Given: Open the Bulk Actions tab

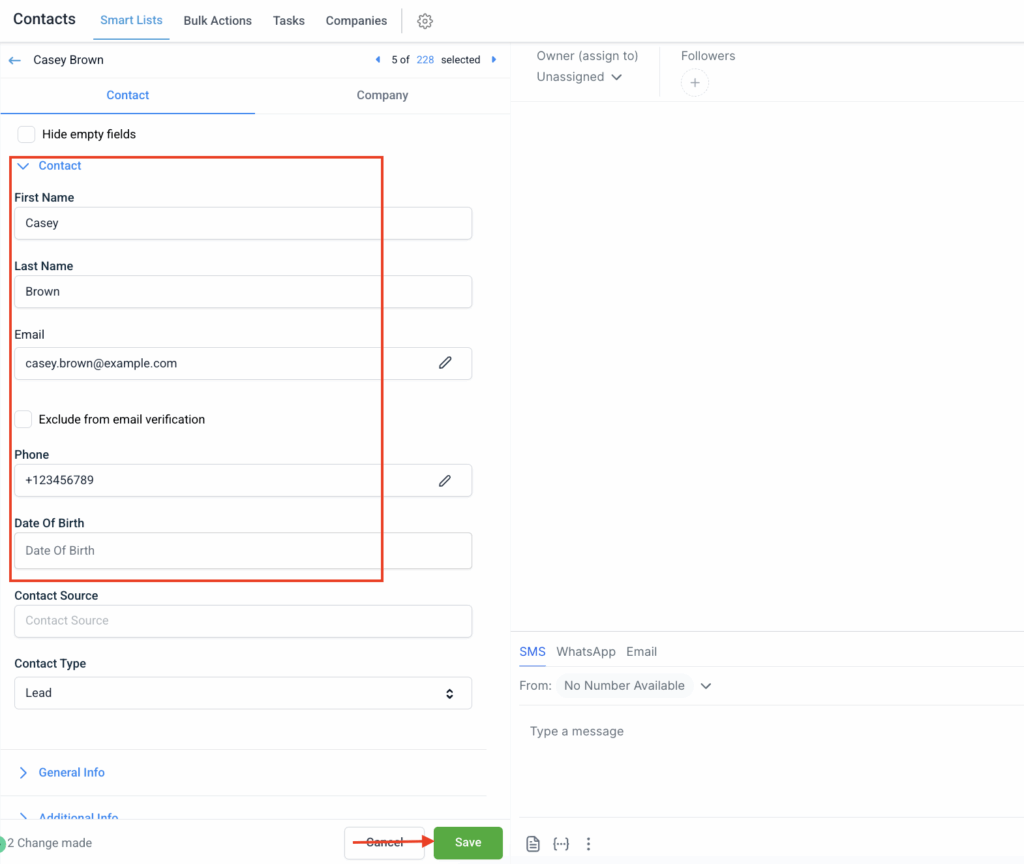Looking at the screenshot, I should [x=217, y=21].
